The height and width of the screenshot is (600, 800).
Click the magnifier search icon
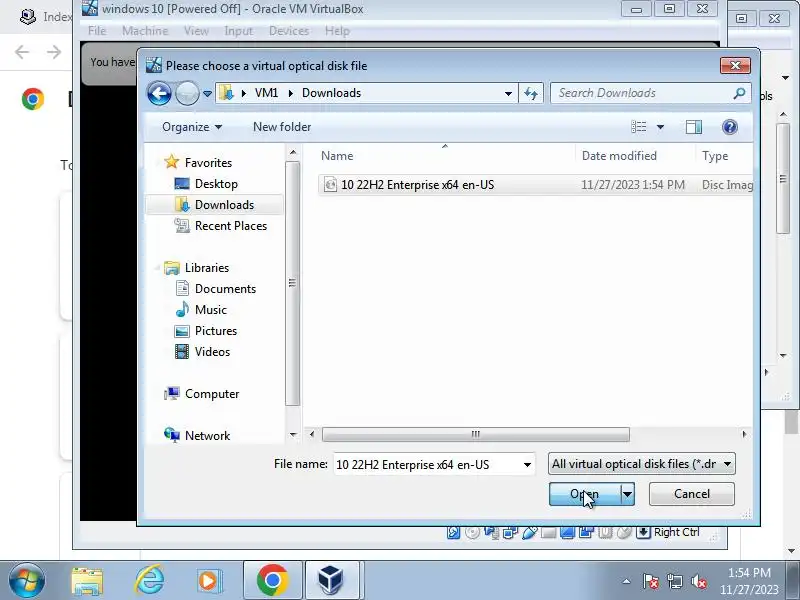pos(739,93)
